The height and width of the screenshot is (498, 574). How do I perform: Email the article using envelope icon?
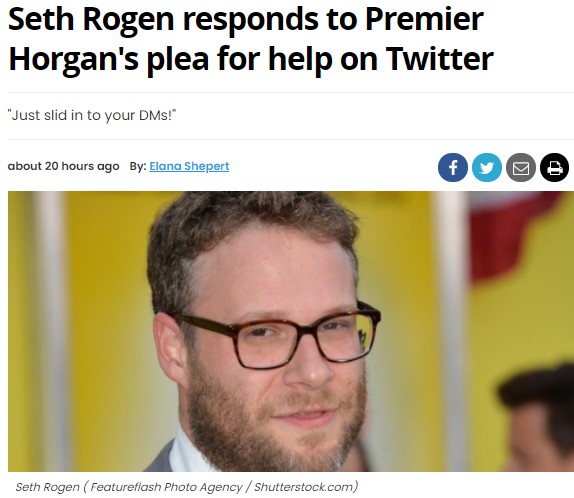pyautogui.click(x=521, y=167)
